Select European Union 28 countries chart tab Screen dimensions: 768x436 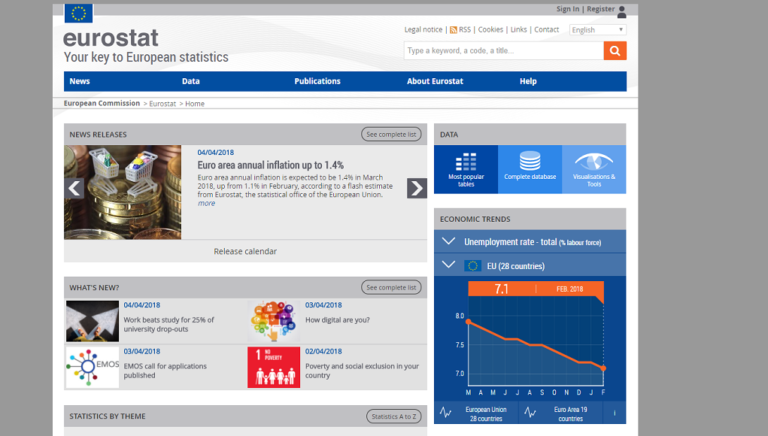coord(476,413)
